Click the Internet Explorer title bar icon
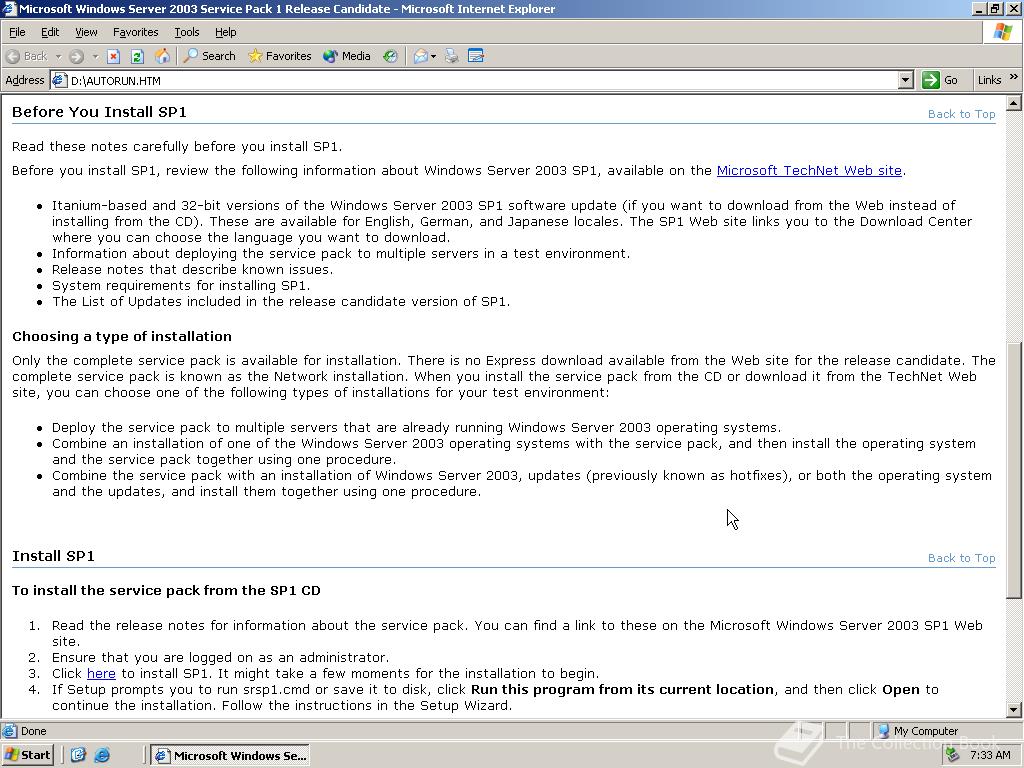The height and width of the screenshot is (768, 1024). coord(8,8)
